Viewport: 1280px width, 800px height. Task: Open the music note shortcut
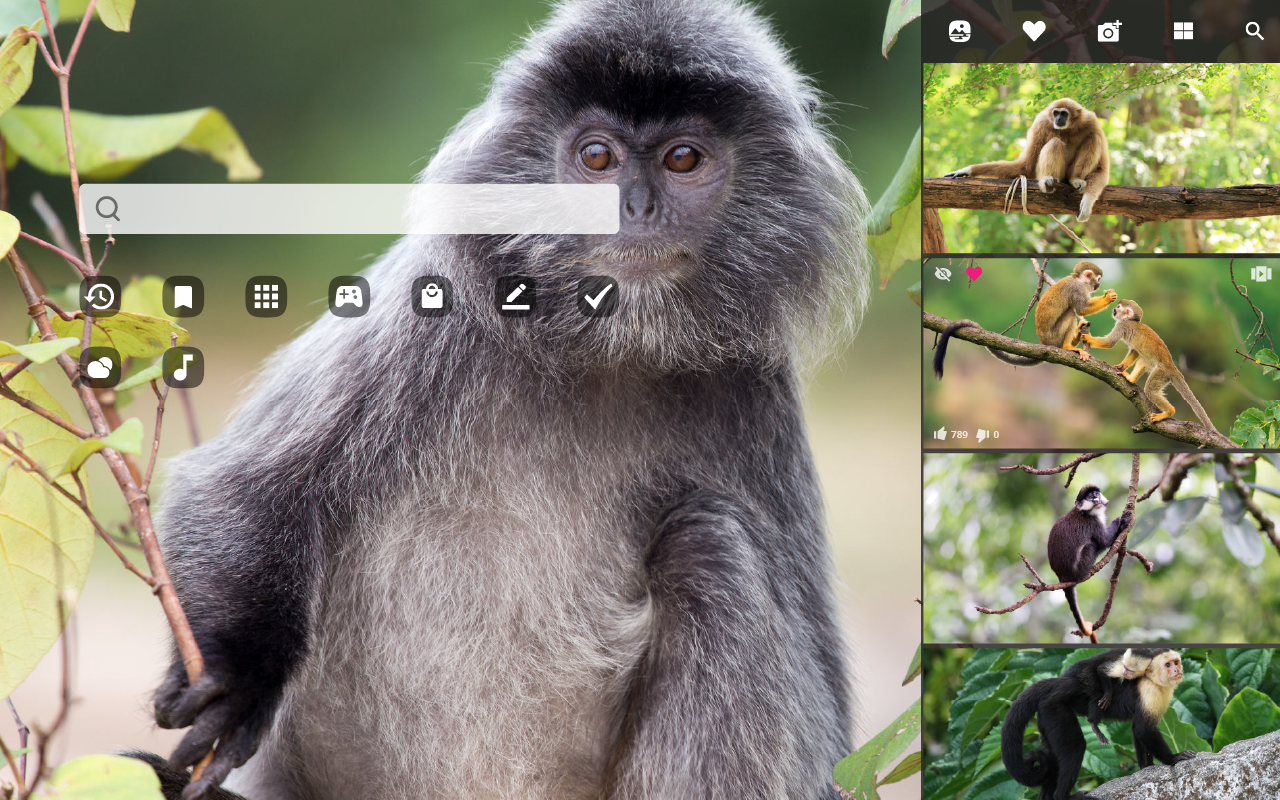[x=183, y=367]
